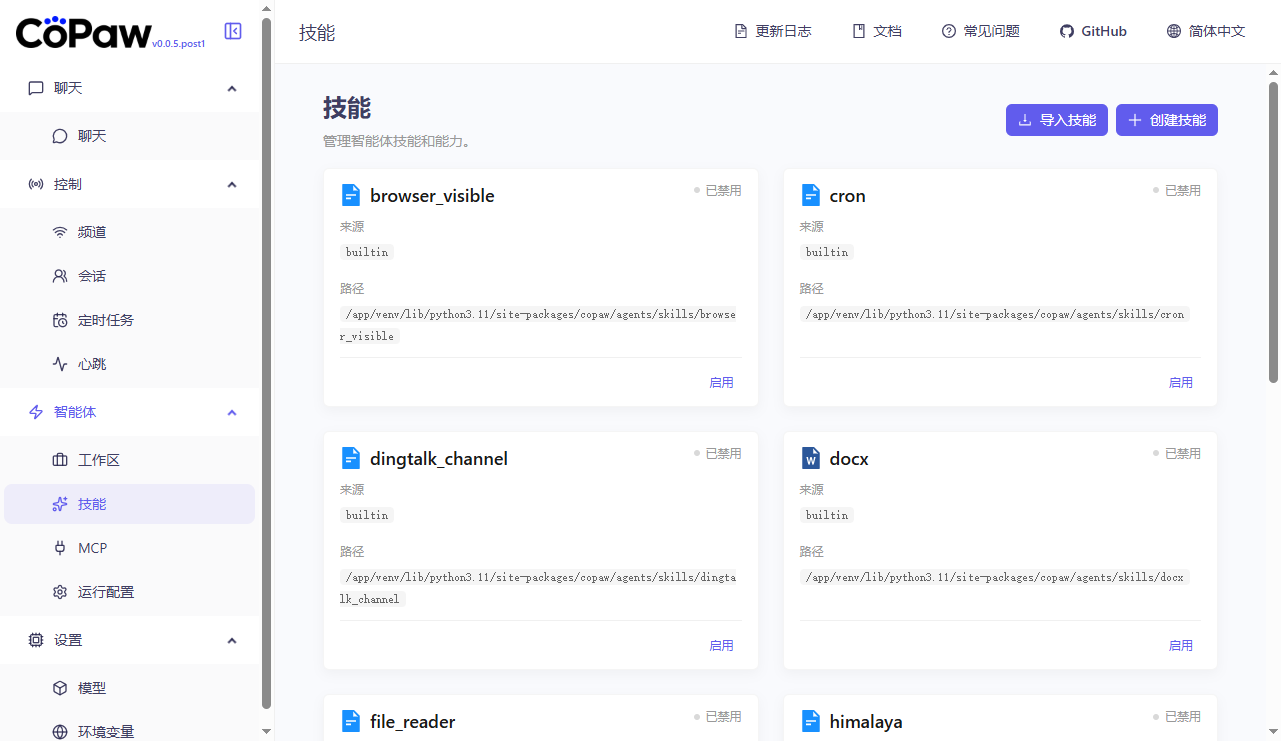
Task: Click the 文档 documentation icon
Action: coord(859,31)
